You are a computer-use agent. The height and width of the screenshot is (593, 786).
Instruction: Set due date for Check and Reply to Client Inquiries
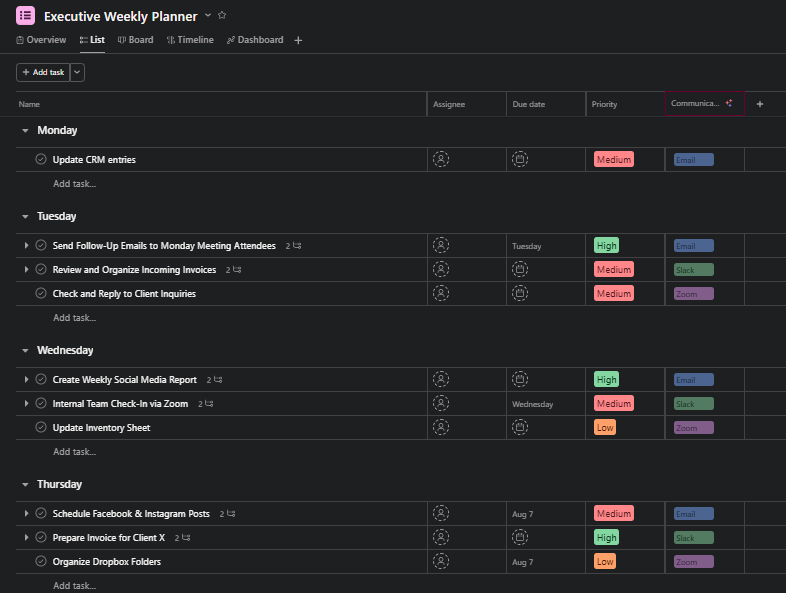point(520,294)
